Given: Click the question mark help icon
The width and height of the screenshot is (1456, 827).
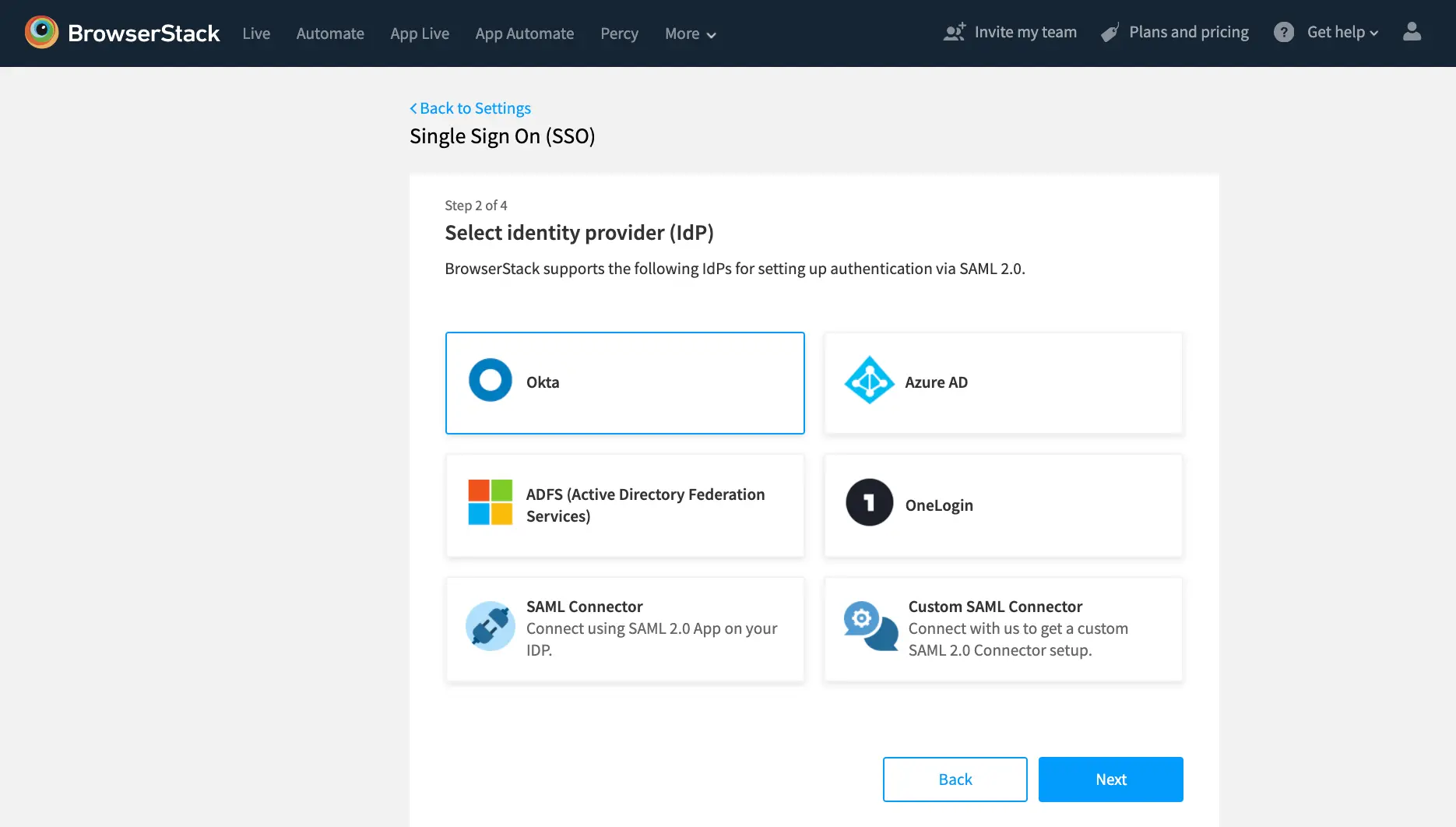Looking at the screenshot, I should (x=1283, y=33).
